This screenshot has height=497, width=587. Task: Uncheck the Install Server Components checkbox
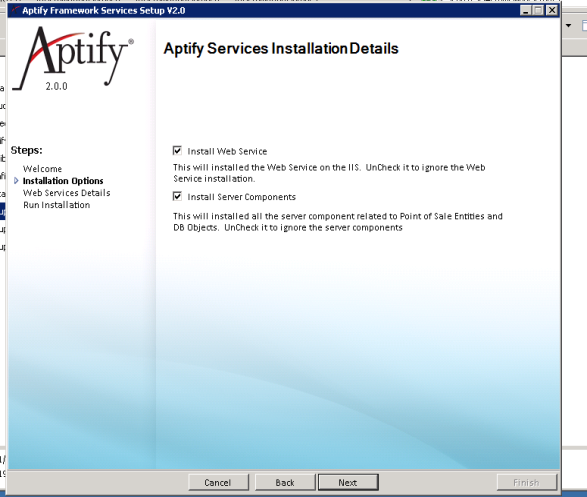point(177,196)
